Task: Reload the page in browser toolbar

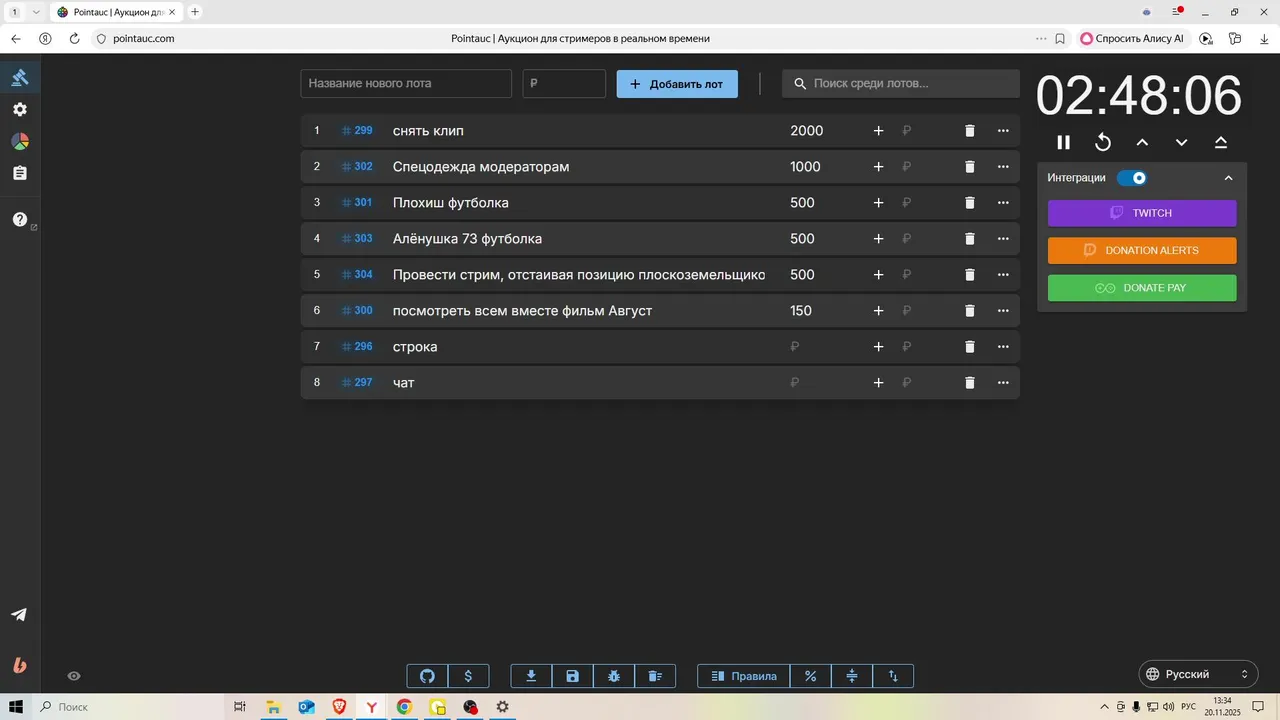Action: coord(74,38)
